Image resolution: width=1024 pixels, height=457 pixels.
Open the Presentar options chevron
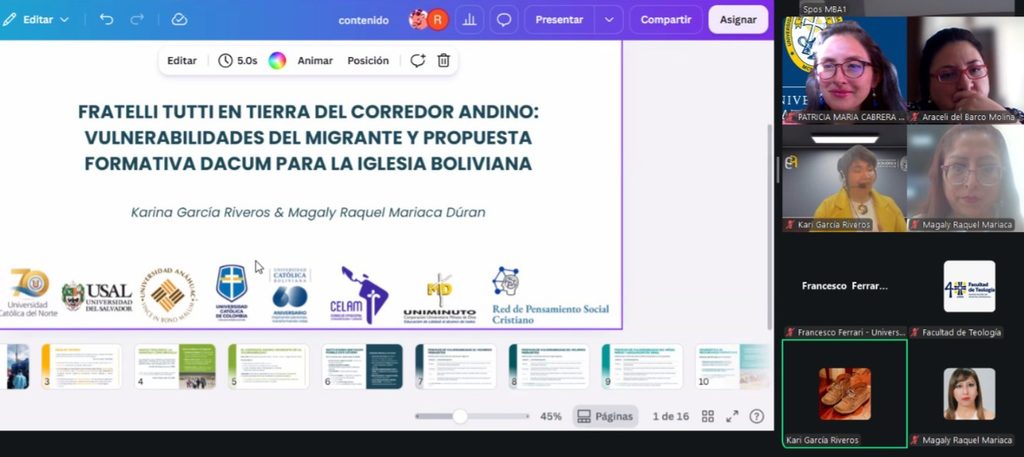click(x=609, y=20)
